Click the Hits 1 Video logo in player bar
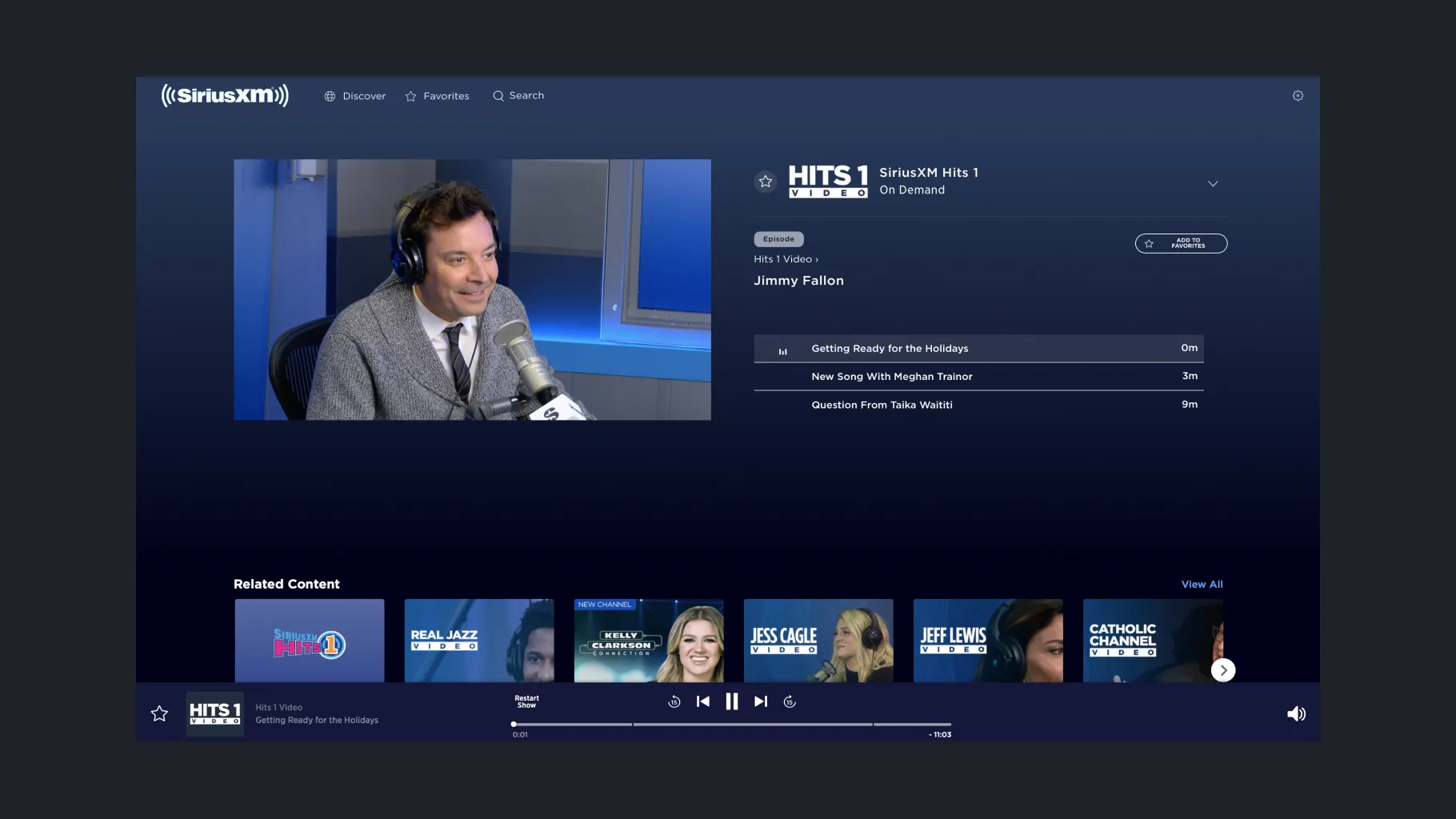 point(215,713)
